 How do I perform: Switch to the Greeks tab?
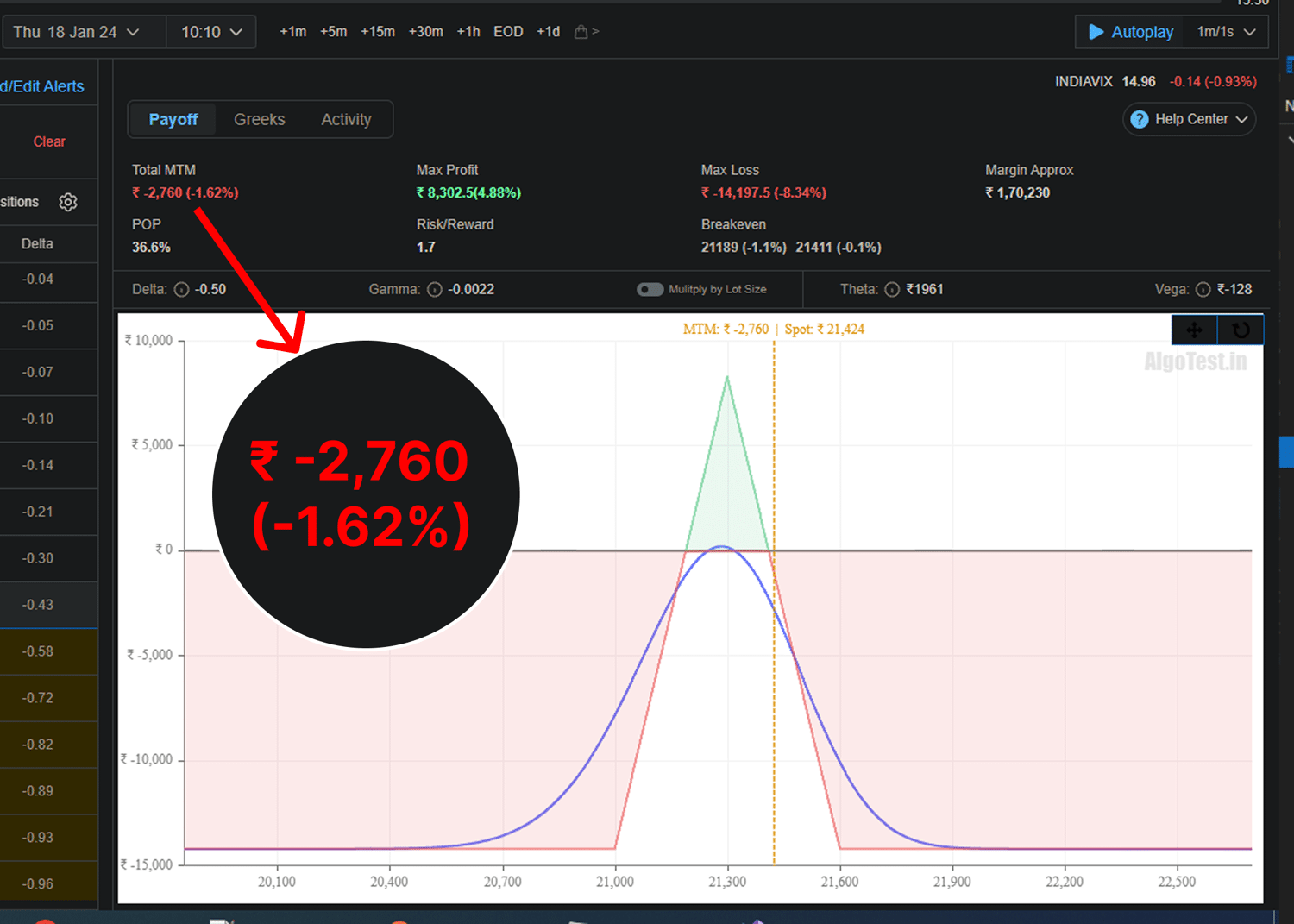coord(259,119)
